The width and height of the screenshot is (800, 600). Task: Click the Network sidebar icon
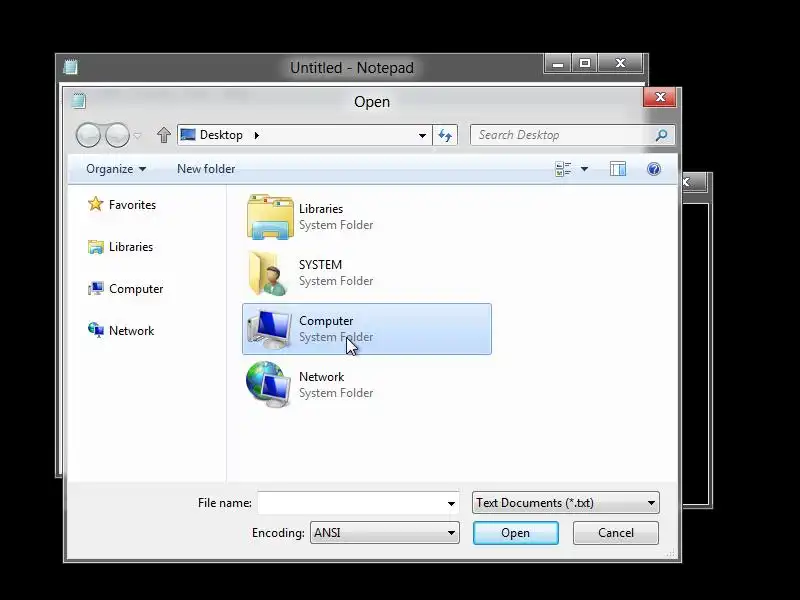pyautogui.click(x=95, y=330)
